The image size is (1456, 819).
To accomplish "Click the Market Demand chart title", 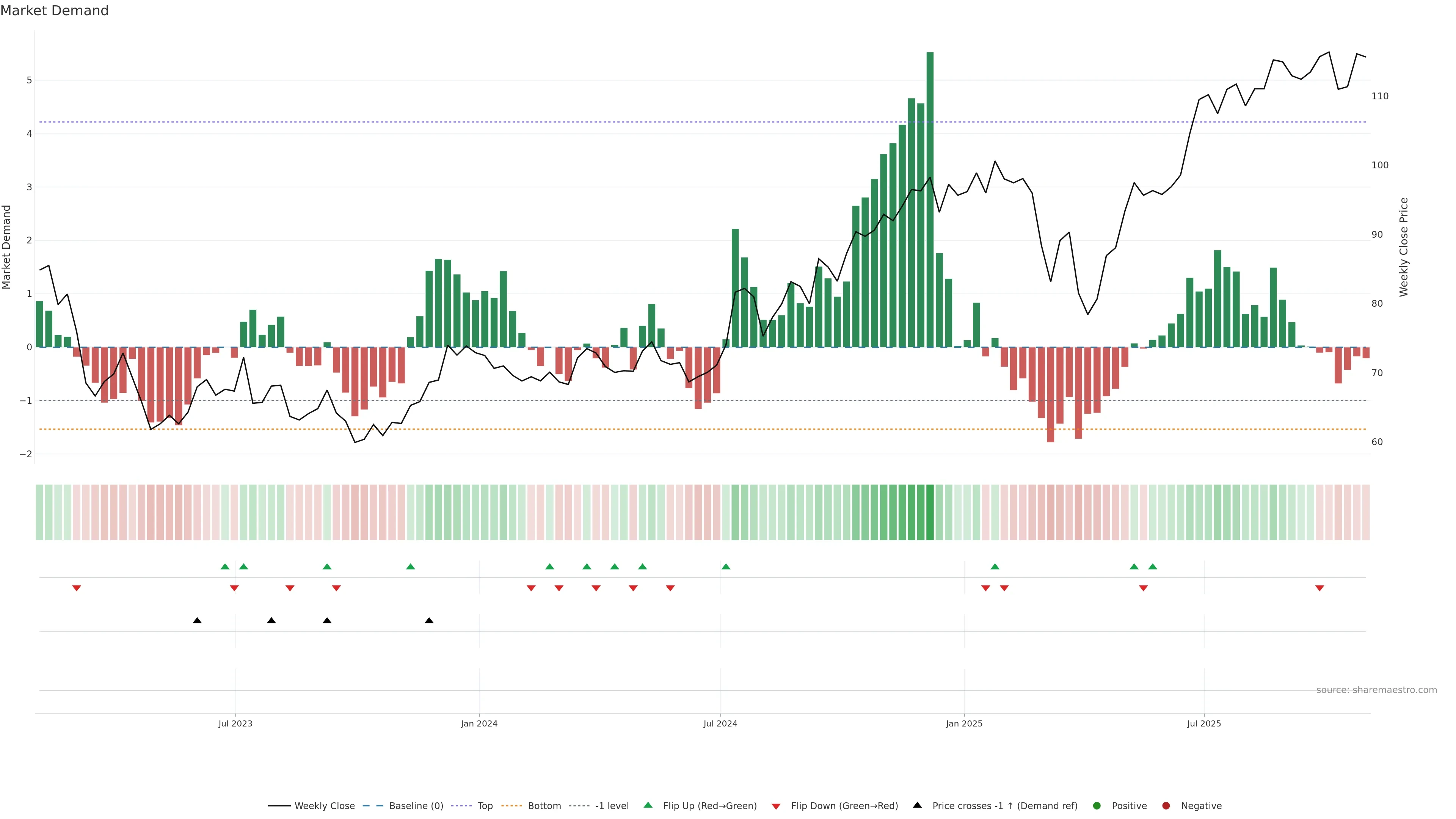I will pyautogui.click(x=54, y=11).
